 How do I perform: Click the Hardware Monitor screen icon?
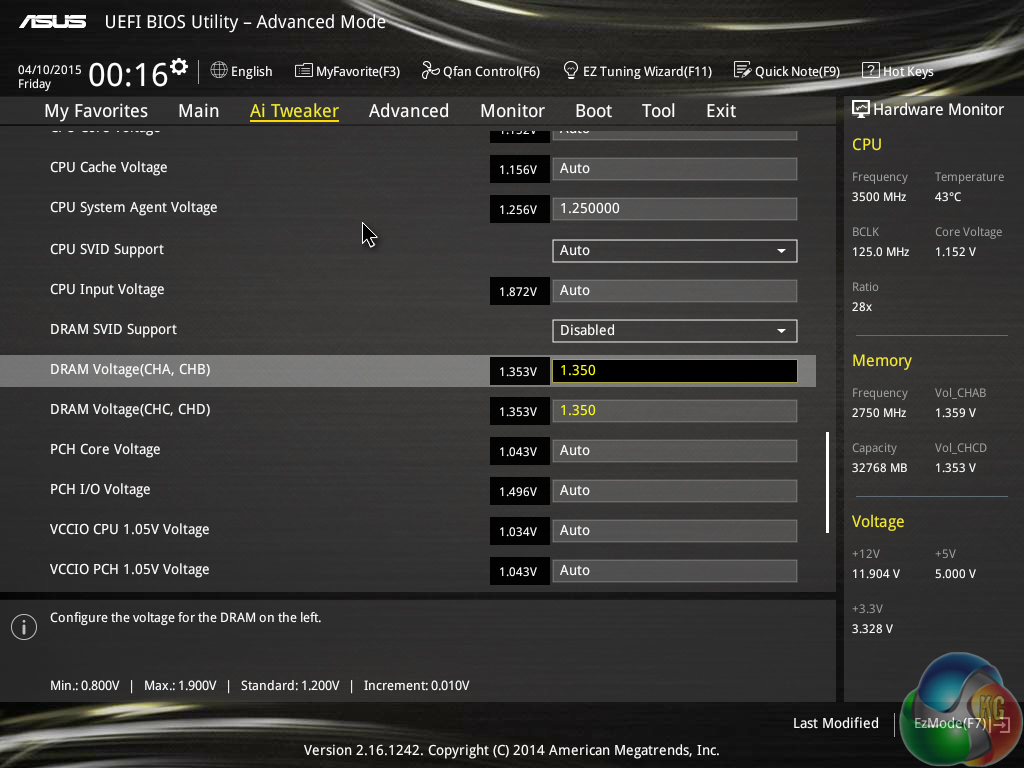(x=861, y=109)
